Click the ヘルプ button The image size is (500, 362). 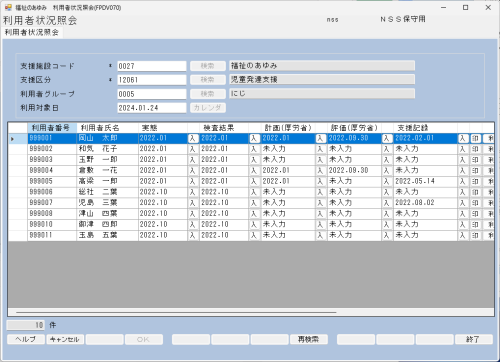pyautogui.click(x=26, y=339)
